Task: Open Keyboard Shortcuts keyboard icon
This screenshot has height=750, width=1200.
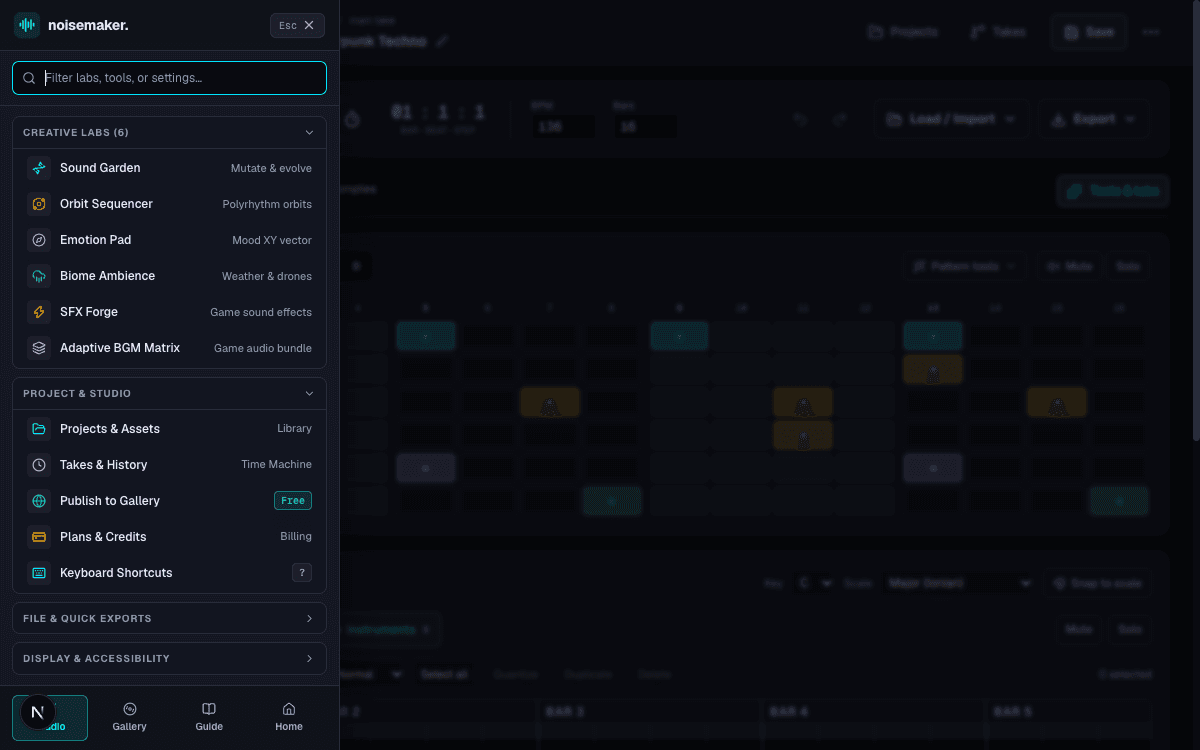Action: tap(39, 573)
